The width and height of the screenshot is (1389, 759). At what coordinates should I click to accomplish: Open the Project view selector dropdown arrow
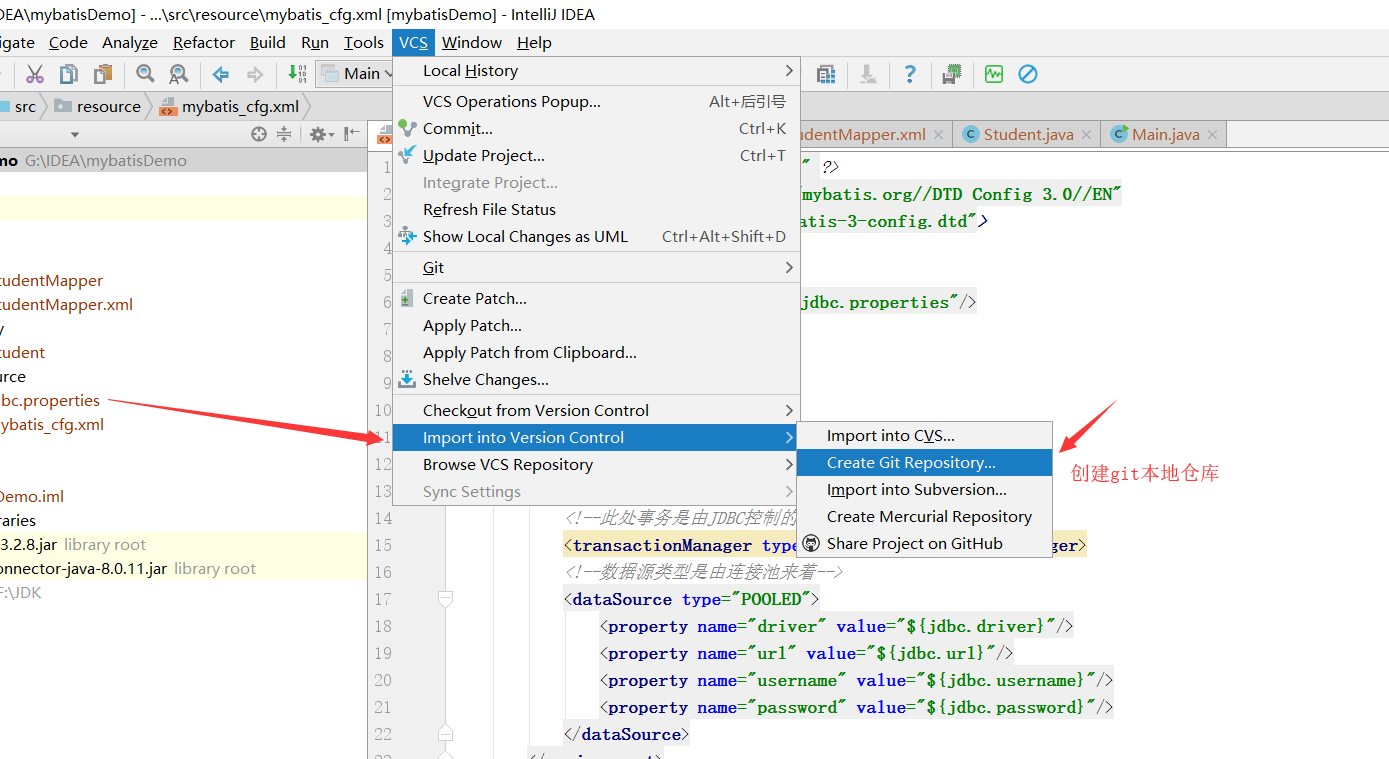point(75,135)
